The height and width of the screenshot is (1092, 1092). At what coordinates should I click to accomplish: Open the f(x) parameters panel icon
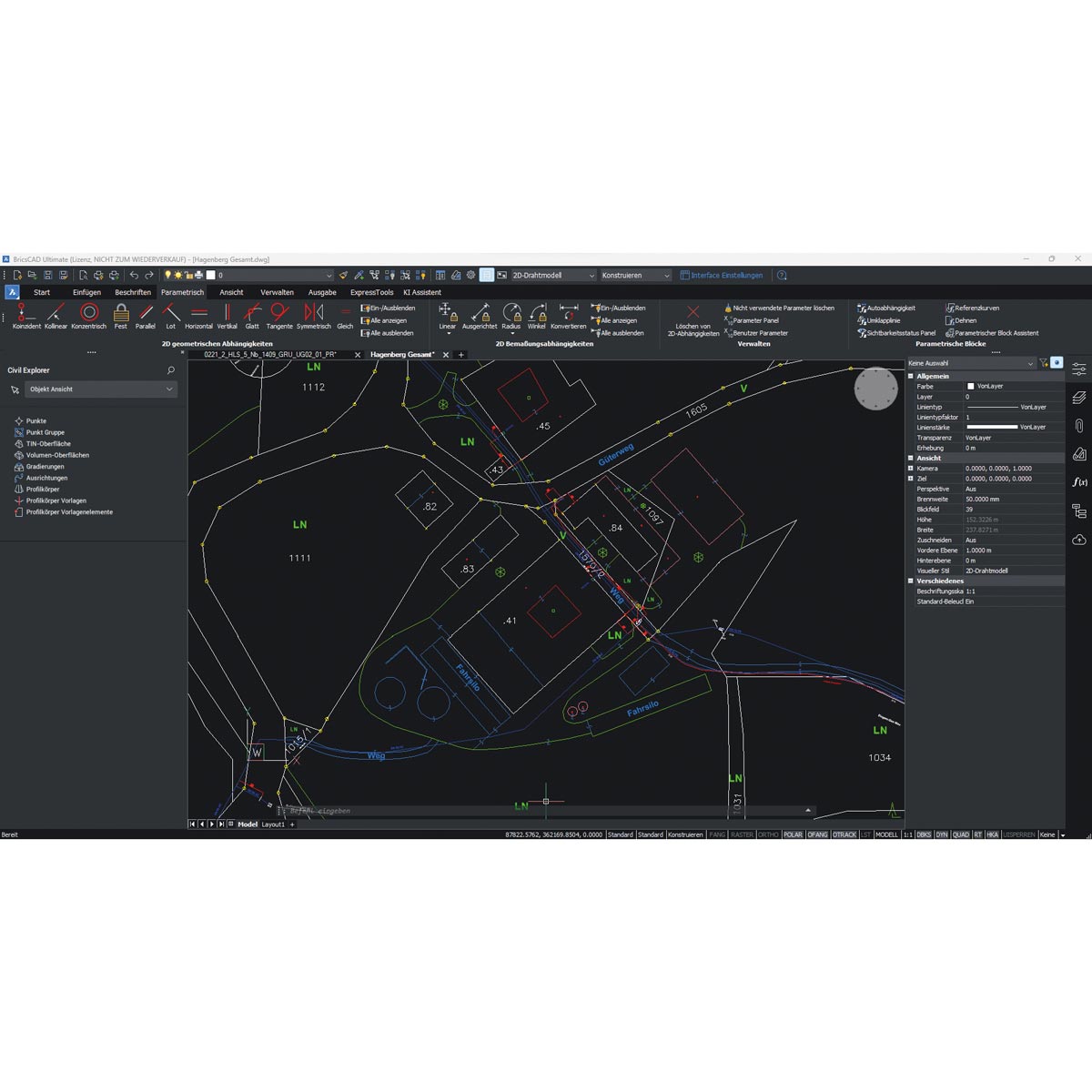pos(1079,482)
